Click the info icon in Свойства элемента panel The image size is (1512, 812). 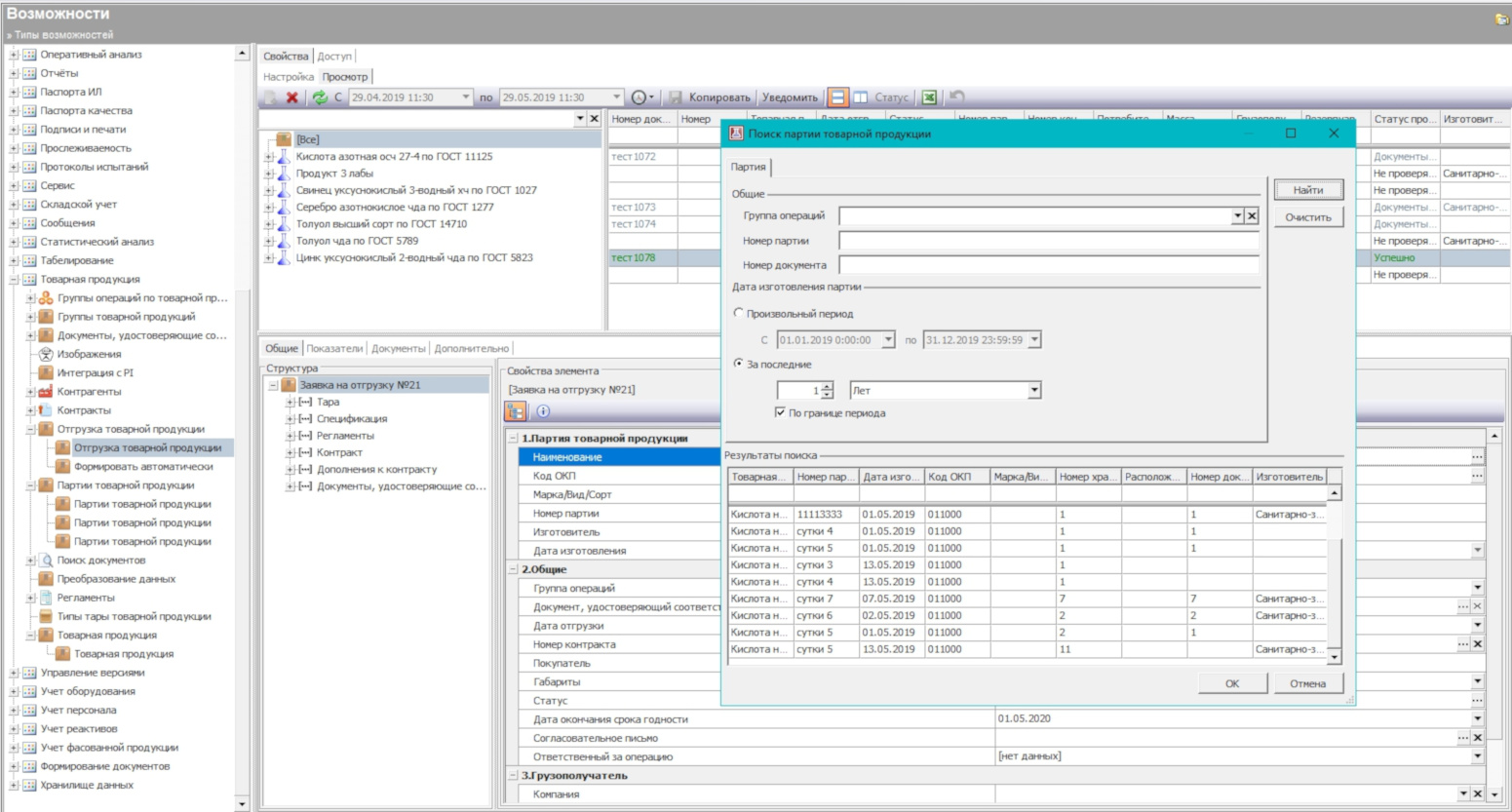click(543, 411)
